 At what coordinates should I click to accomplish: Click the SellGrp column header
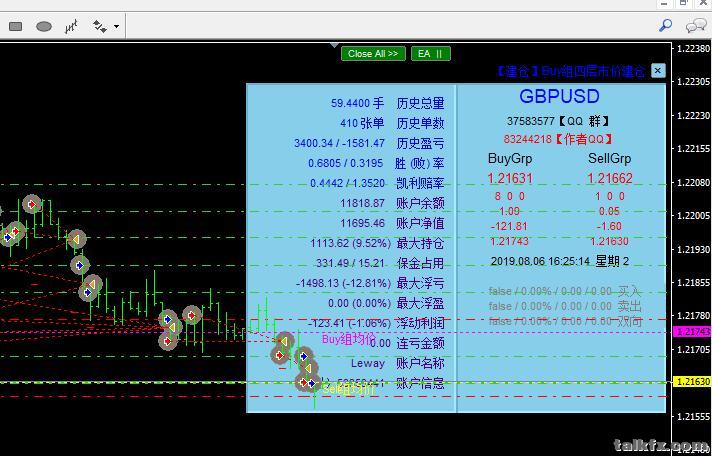click(x=609, y=159)
